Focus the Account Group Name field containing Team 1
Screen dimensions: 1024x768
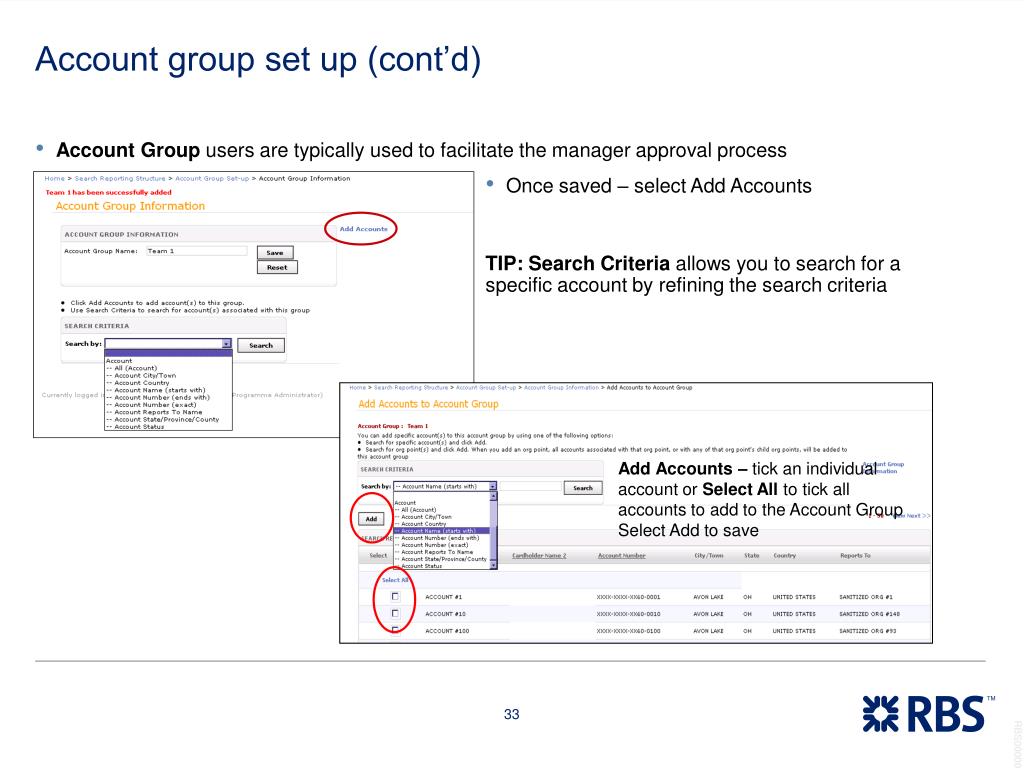coord(197,251)
